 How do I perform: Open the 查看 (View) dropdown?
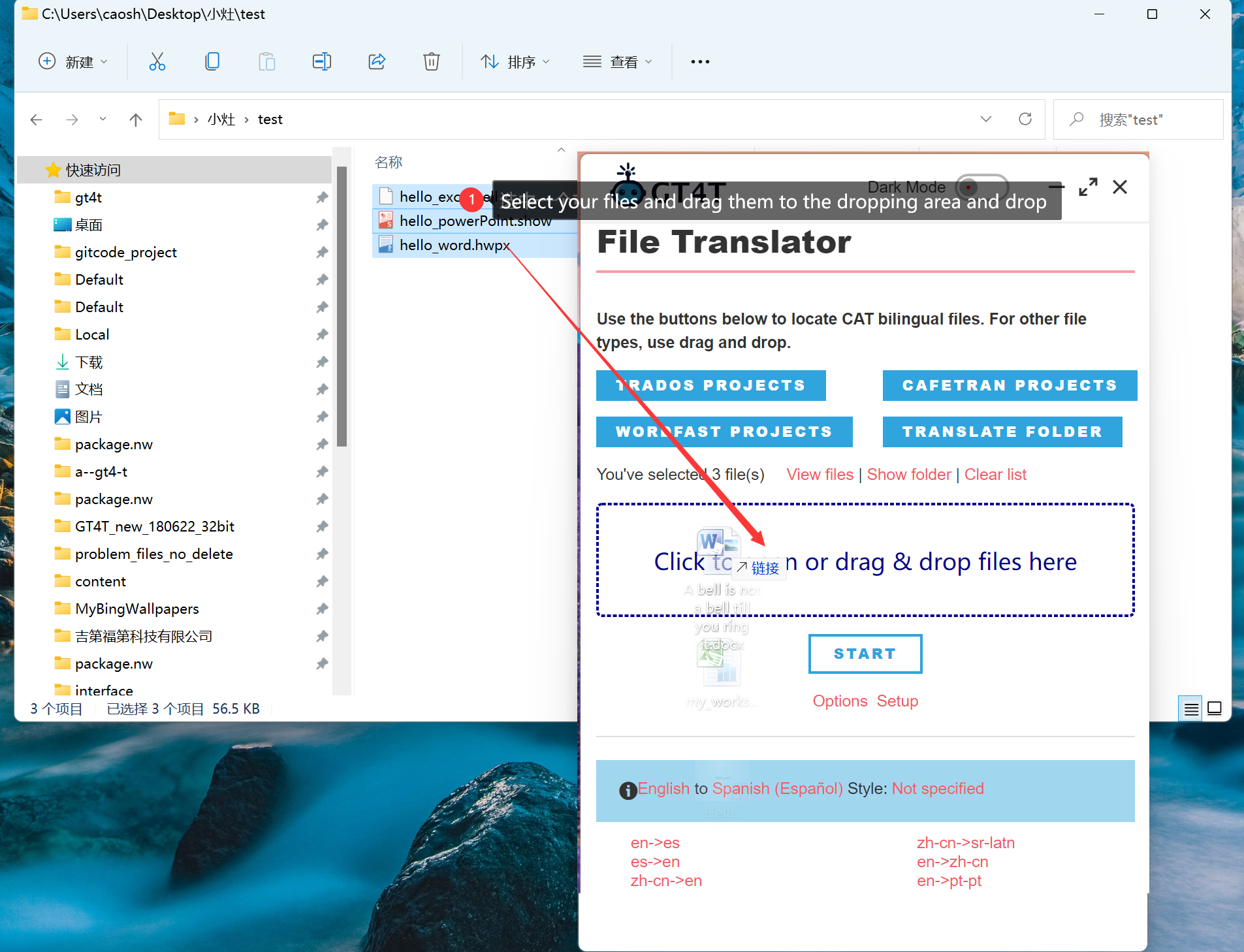pyautogui.click(x=617, y=62)
